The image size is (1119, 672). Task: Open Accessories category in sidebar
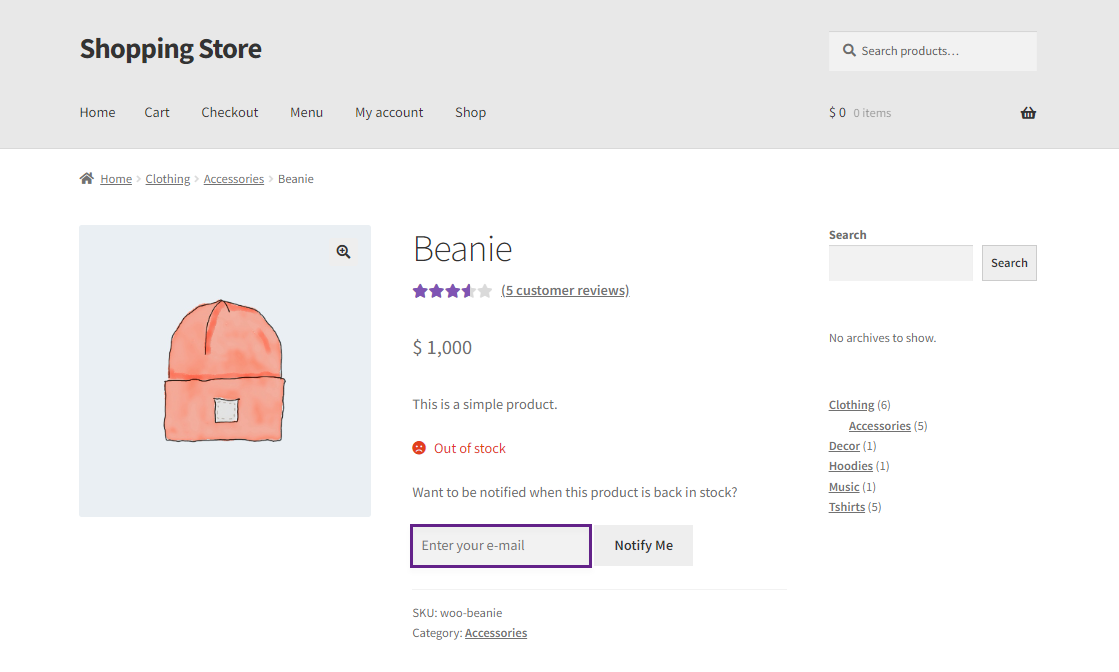click(879, 426)
